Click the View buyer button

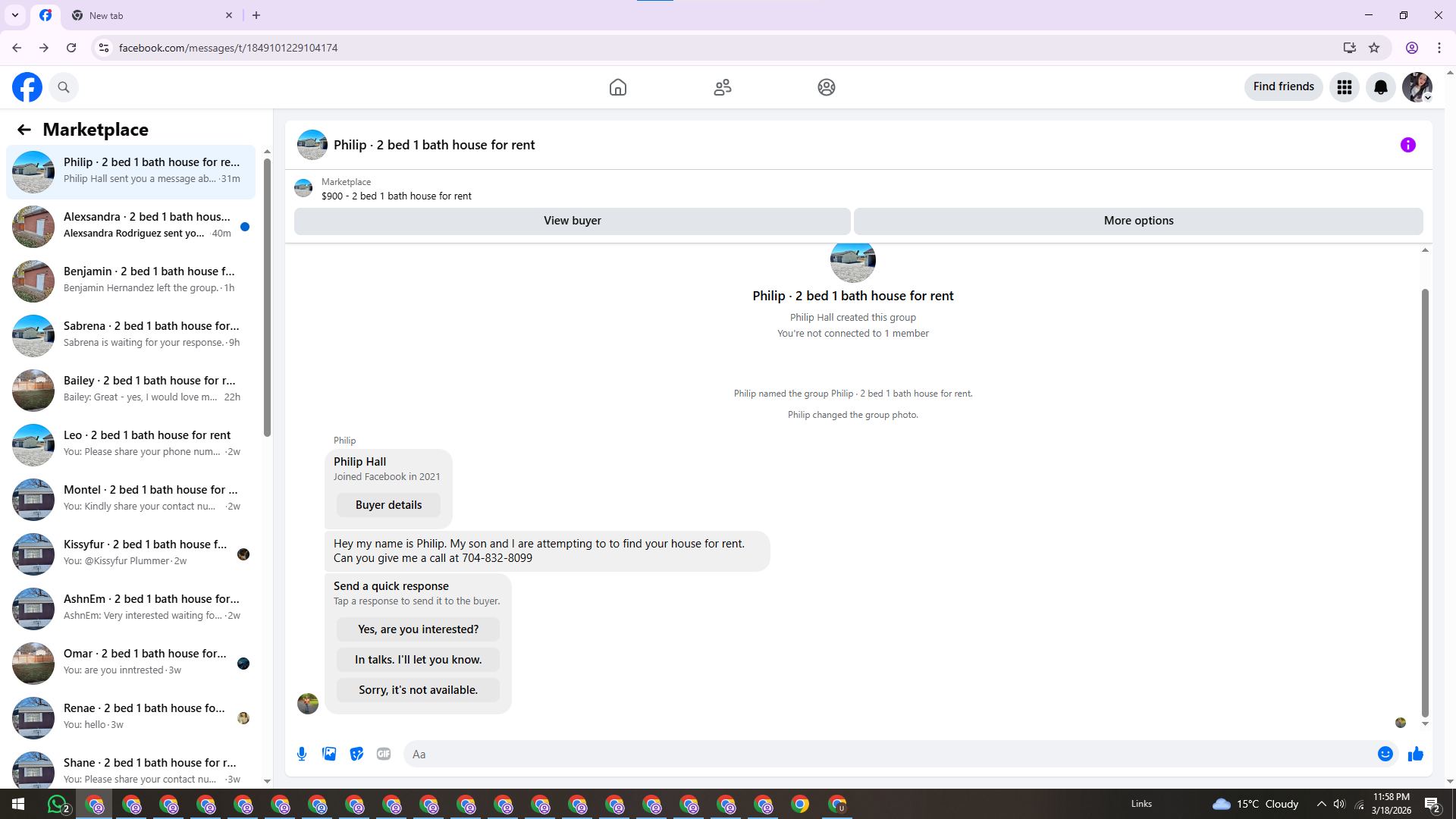(572, 221)
